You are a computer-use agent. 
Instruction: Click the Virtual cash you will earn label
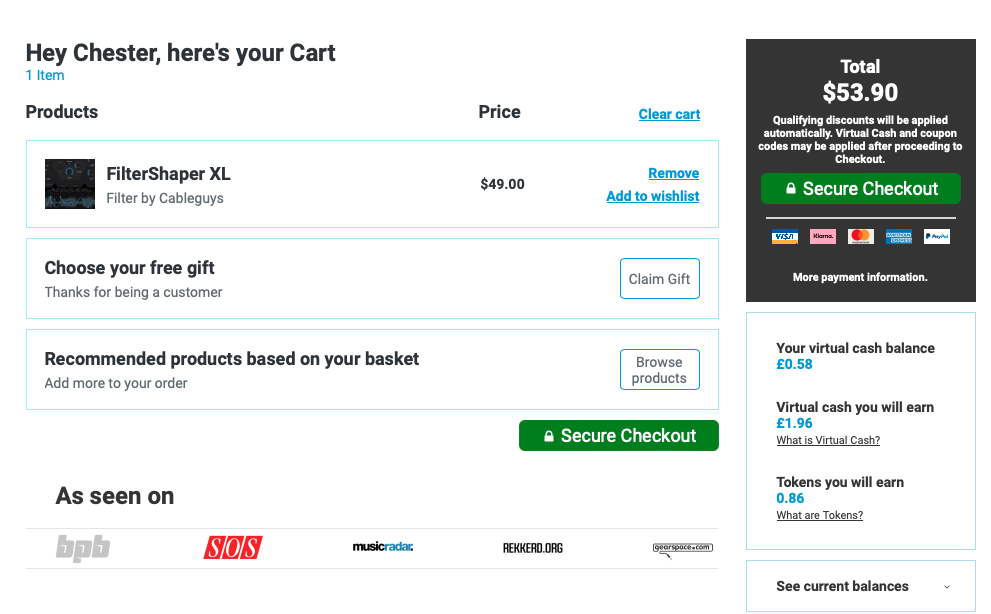coord(855,407)
